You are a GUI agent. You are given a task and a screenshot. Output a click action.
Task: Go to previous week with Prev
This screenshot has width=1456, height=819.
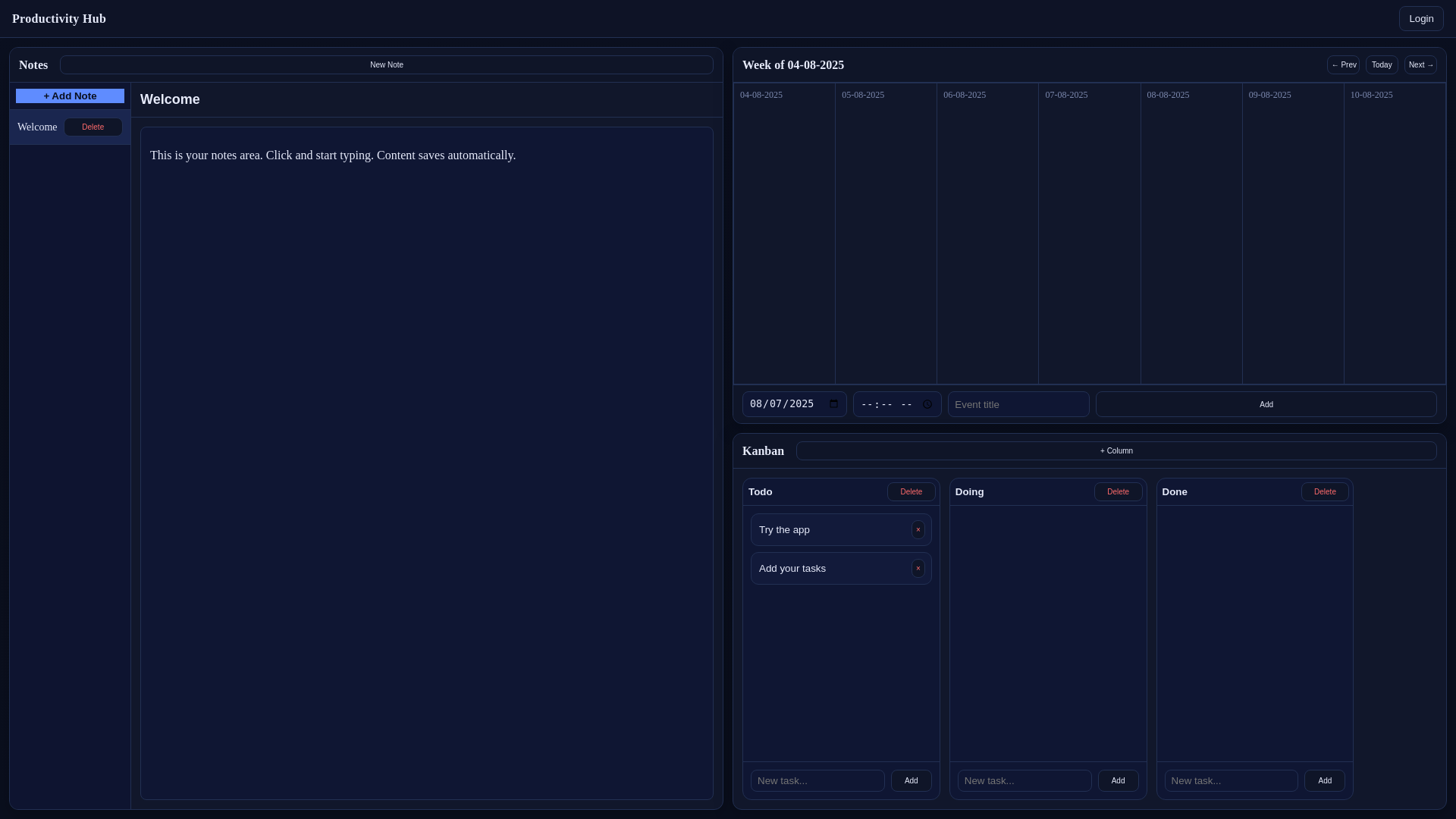tap(1343, 65)
